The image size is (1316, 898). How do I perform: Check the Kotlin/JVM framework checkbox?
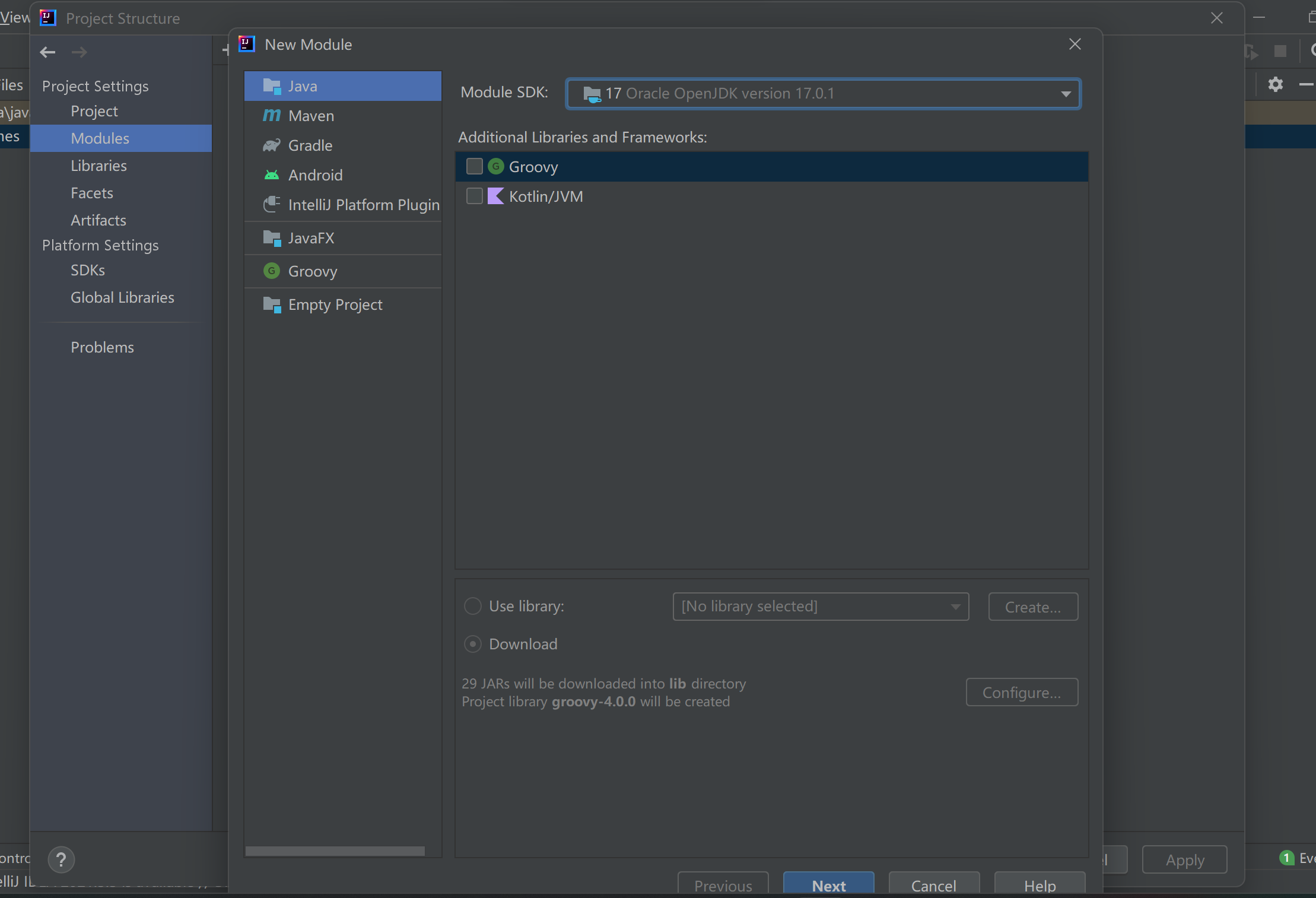pyautogui.click(x=474, y=196)
